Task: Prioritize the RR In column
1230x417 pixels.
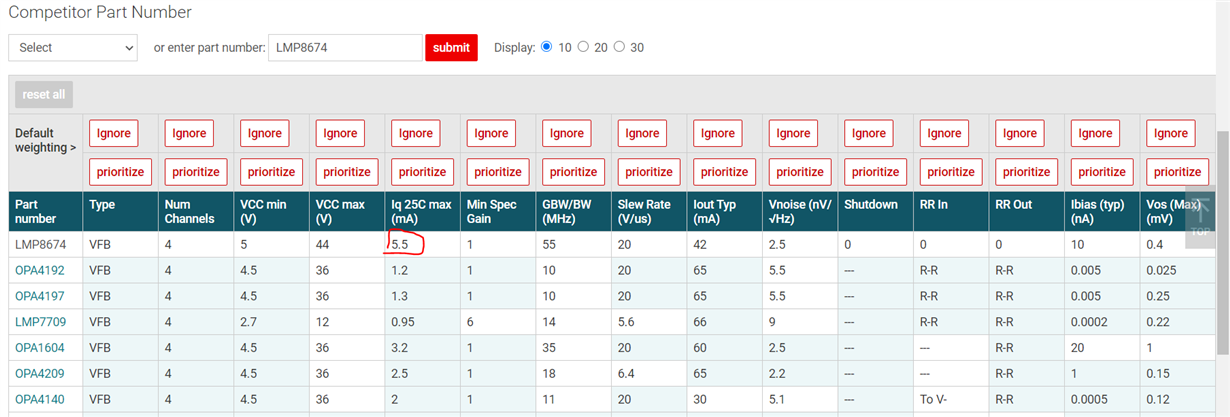Action: pos(951,171)
